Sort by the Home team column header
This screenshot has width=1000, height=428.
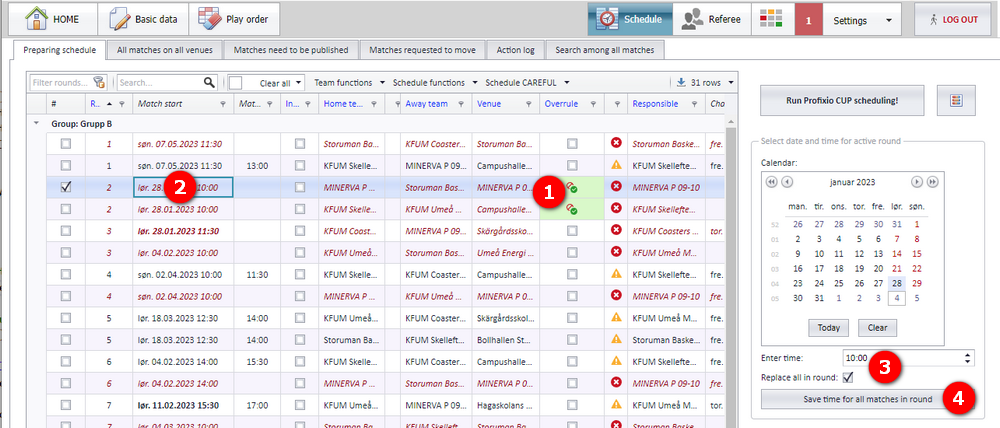point(343,104)
